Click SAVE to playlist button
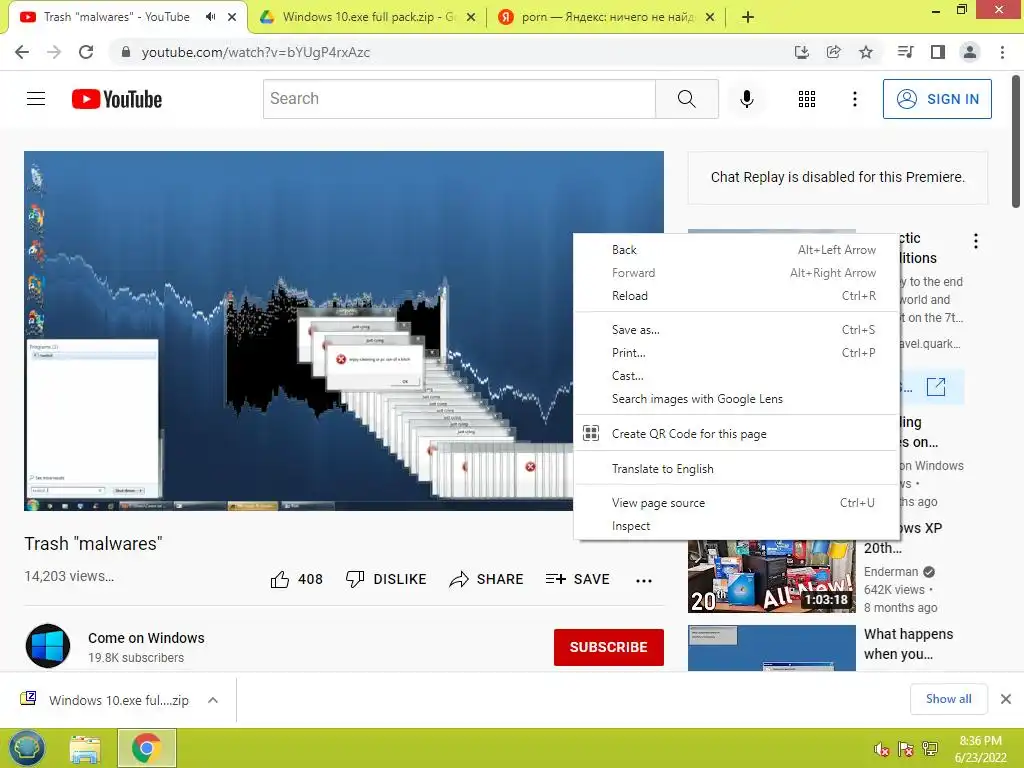The height and width of the screenshot is (768, 1024). (x=577, y=579)
